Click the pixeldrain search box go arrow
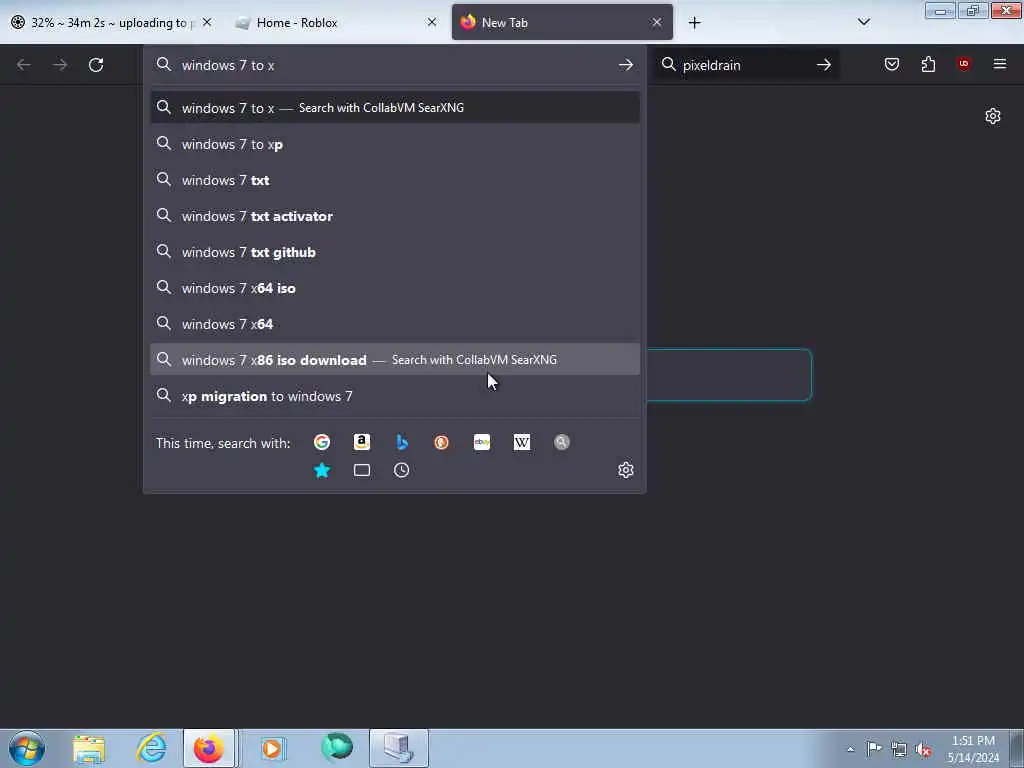Screen dimensions: 1024x768 tap(824, 65)
